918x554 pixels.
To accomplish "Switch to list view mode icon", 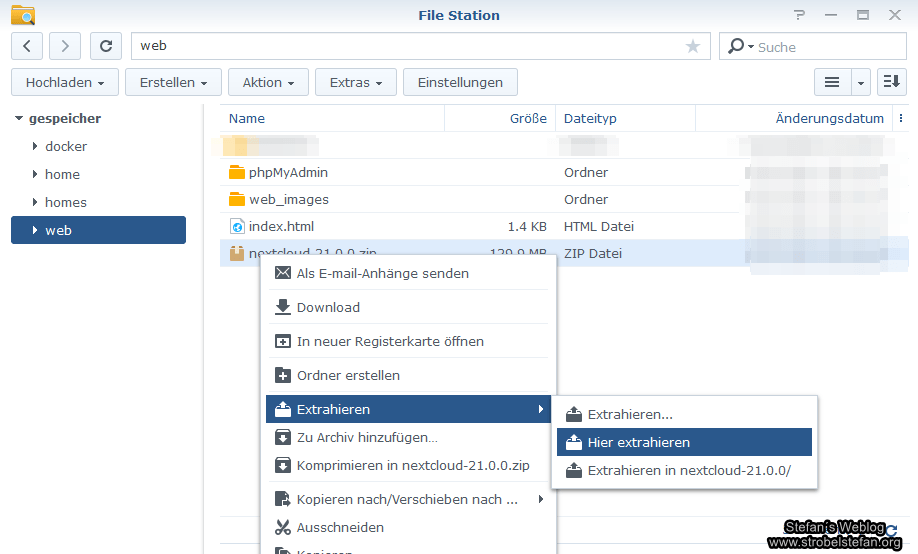I will coord(832,82).
